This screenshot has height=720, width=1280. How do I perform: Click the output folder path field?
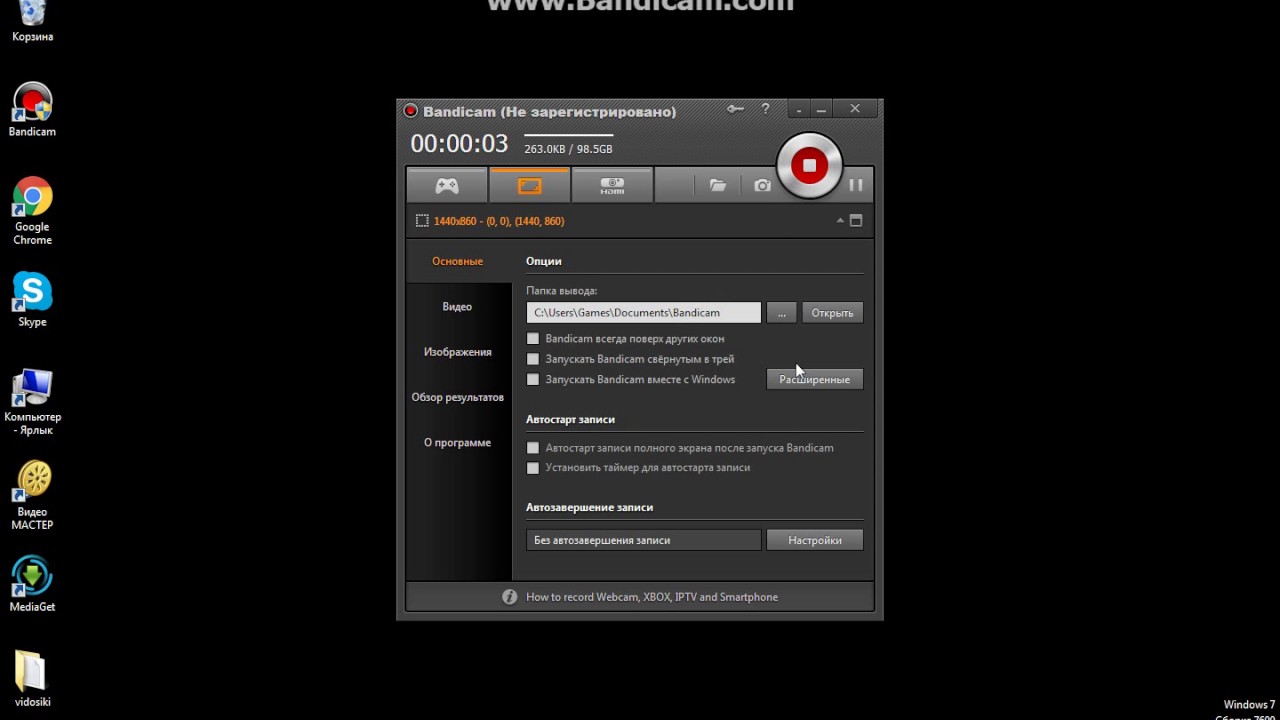tap(644, 313)
